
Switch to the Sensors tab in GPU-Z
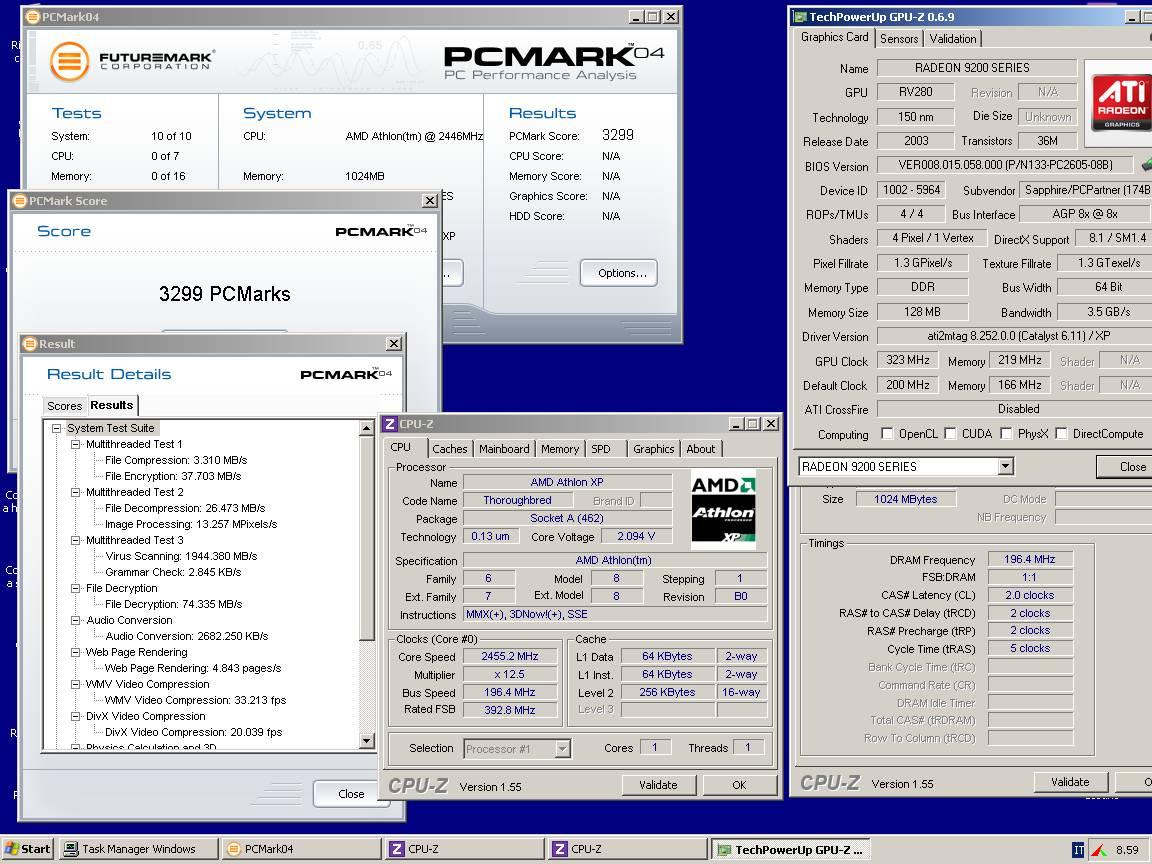coord(899,39)
